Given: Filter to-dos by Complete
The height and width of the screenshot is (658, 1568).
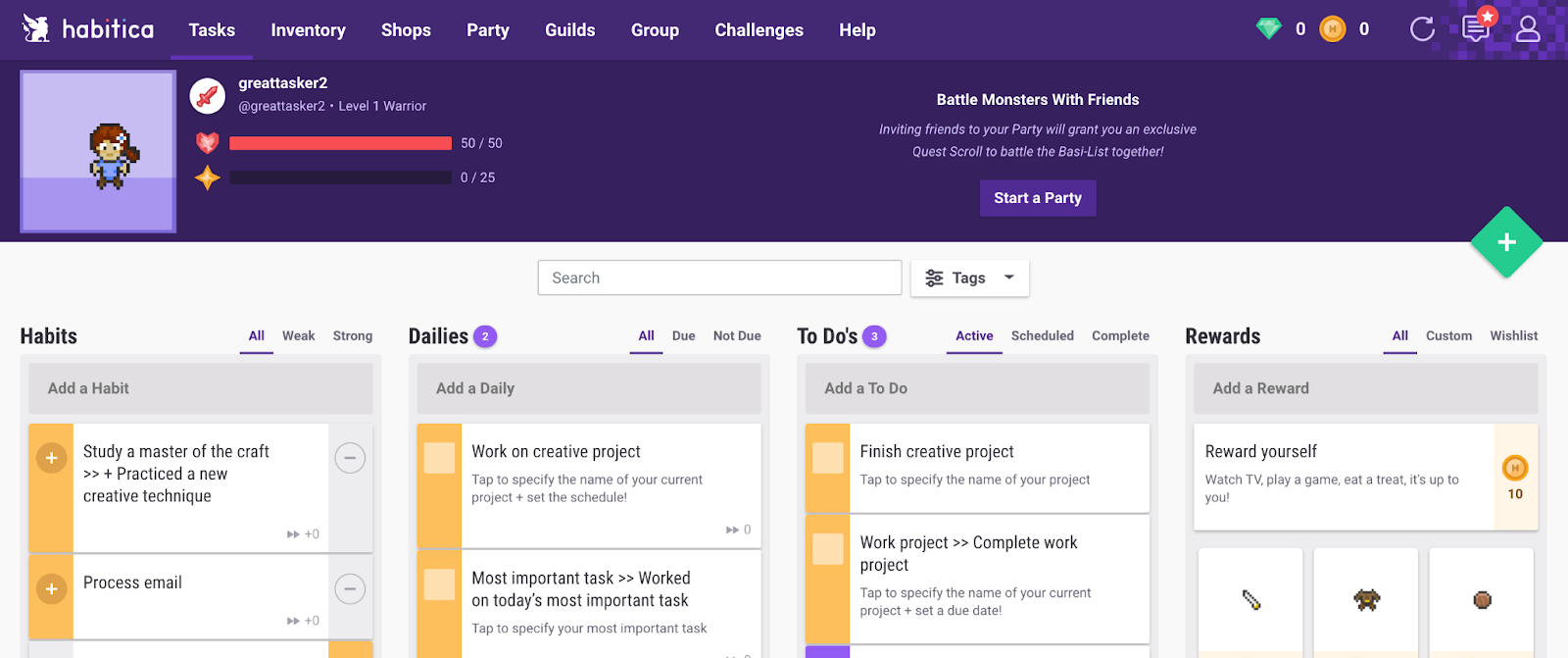Looking at the screenshot, I should coord(1120,335).
